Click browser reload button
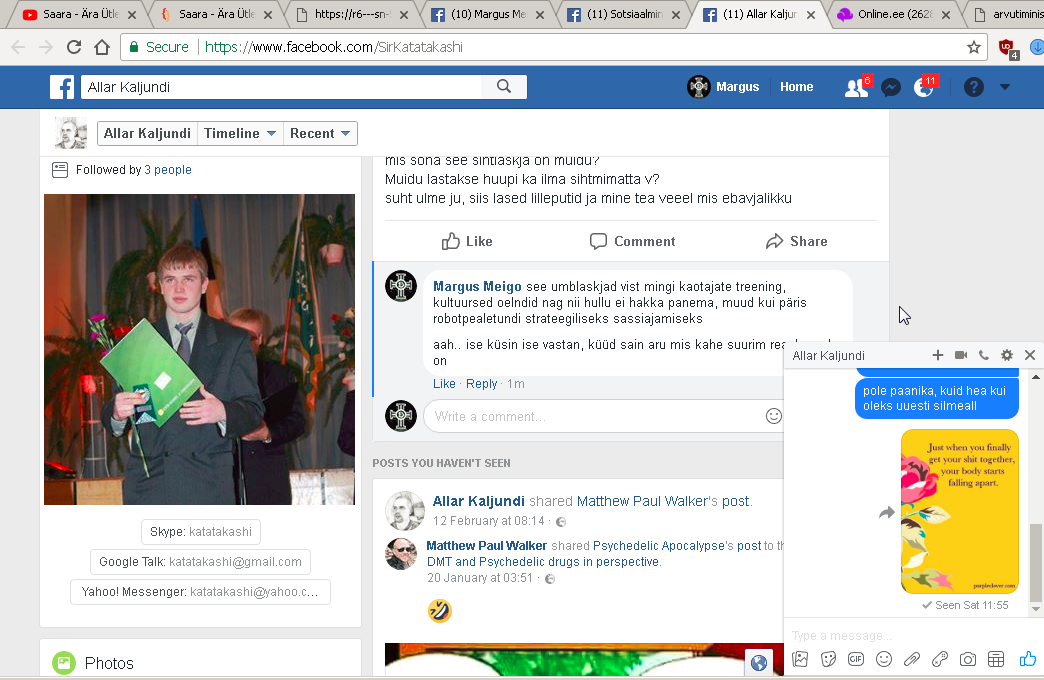Viewport: 1044px width, 680px height. coord(74,47)
